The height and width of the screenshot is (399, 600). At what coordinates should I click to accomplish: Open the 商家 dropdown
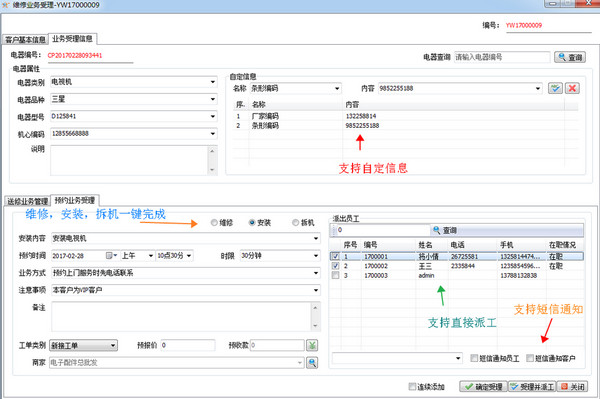click(x=300, y=363)
